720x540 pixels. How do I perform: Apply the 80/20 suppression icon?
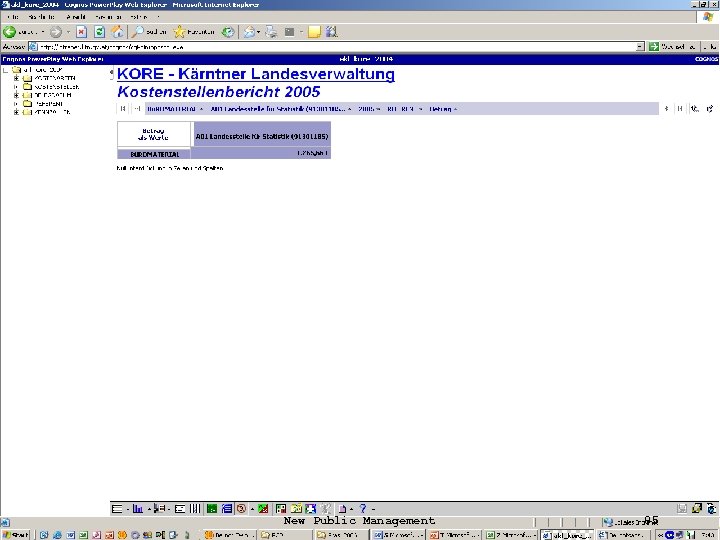click(242, 509)
